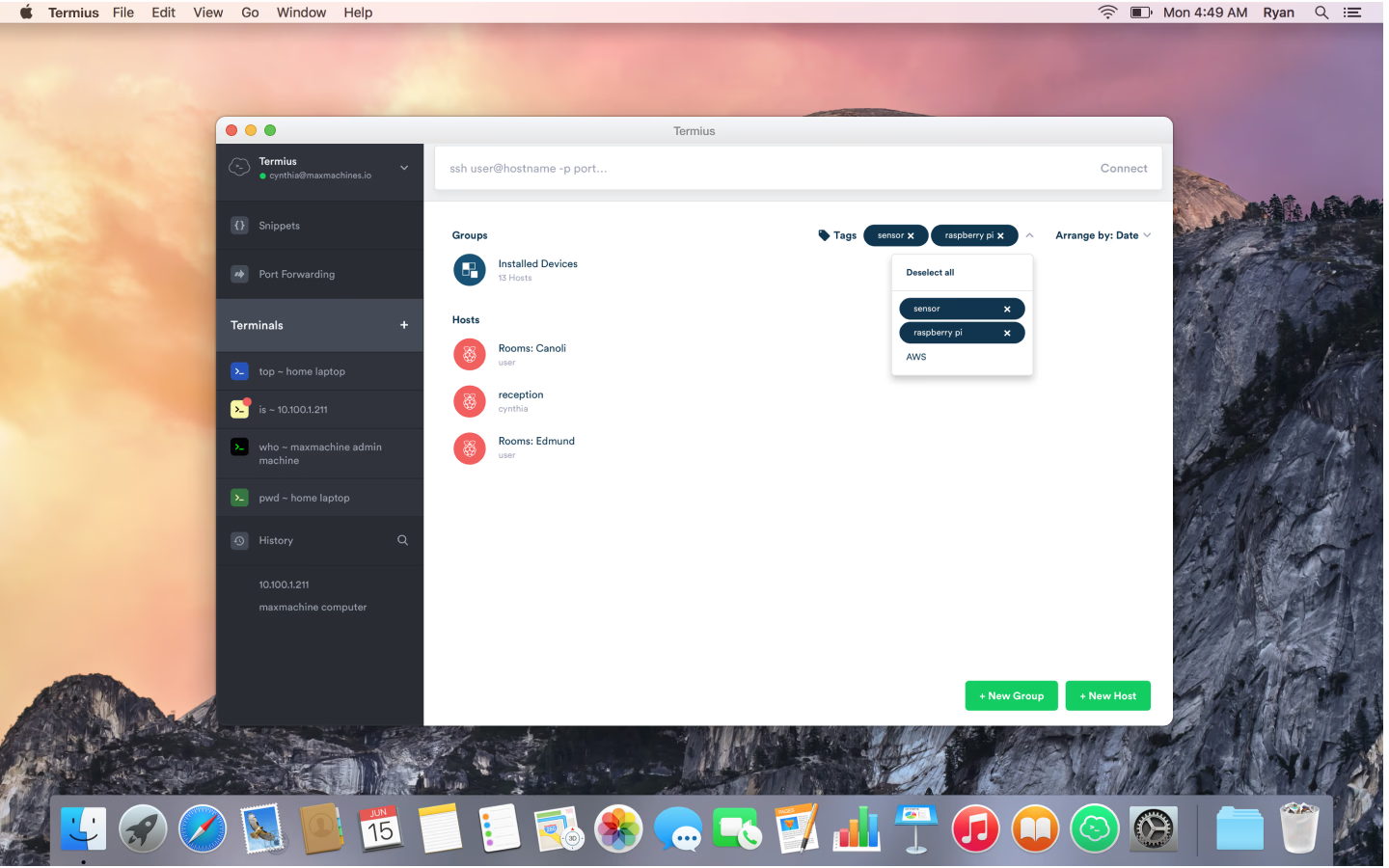Open the Terminals section header
This screenshot has height=868, width=1389.
319,325
